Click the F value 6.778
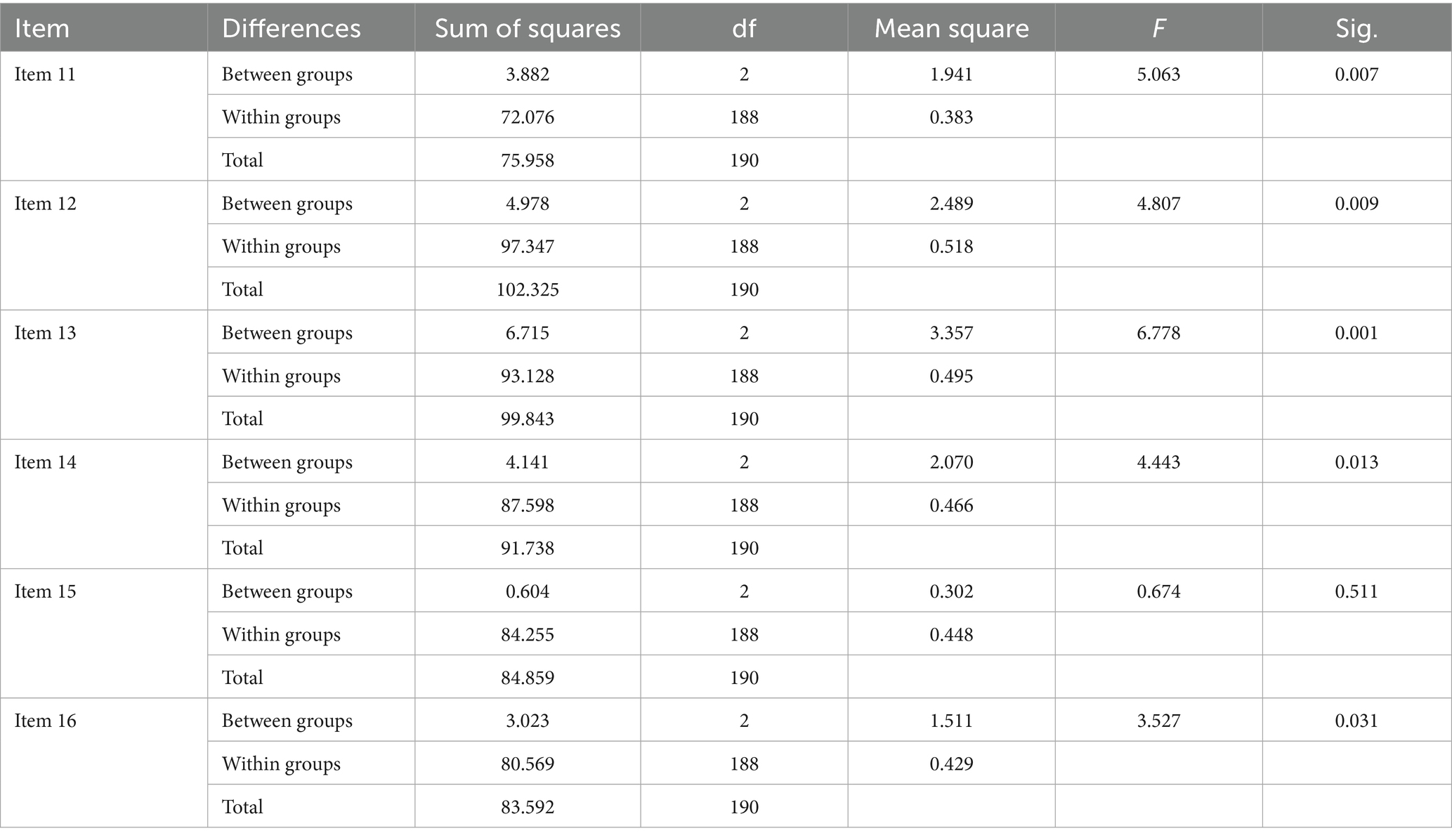This screenshot has width=1452, height=840. (1158, 332)
